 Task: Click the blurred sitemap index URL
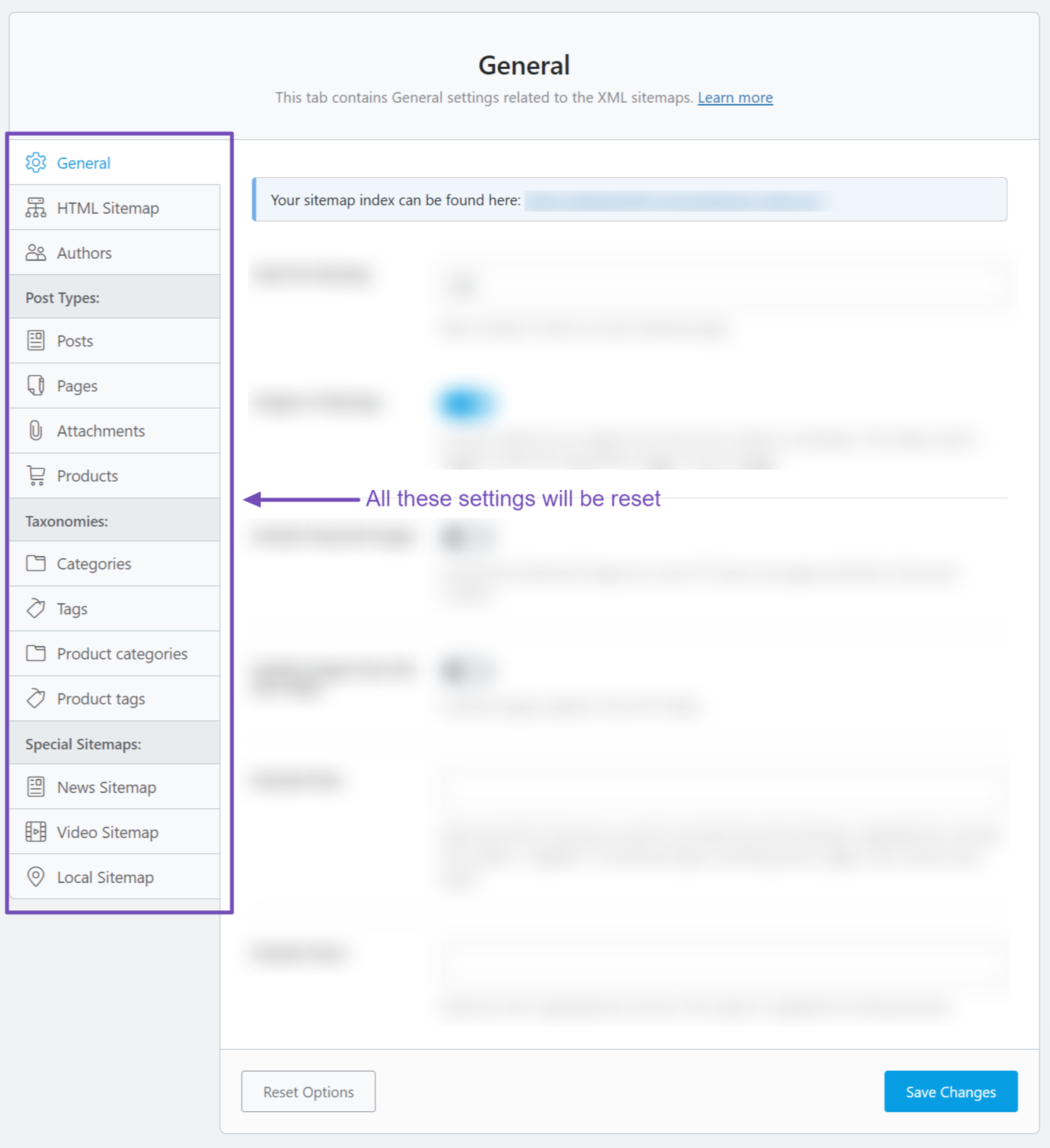click(676, 201)
